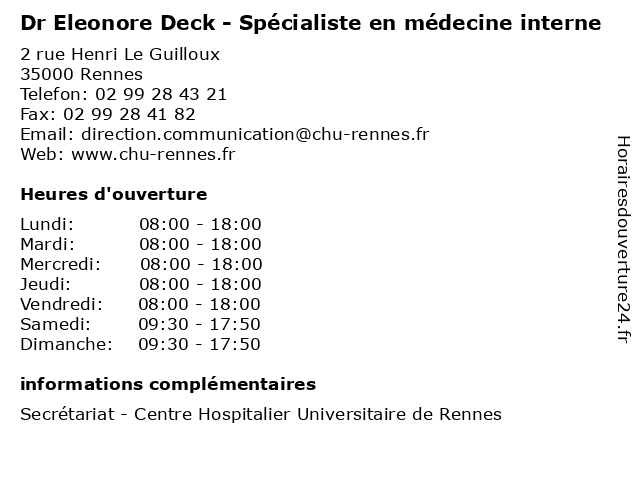This screenshot has height=480, width=640.
Task: Open the www.chu-rennes.fr website link
Action: [153, 154]
